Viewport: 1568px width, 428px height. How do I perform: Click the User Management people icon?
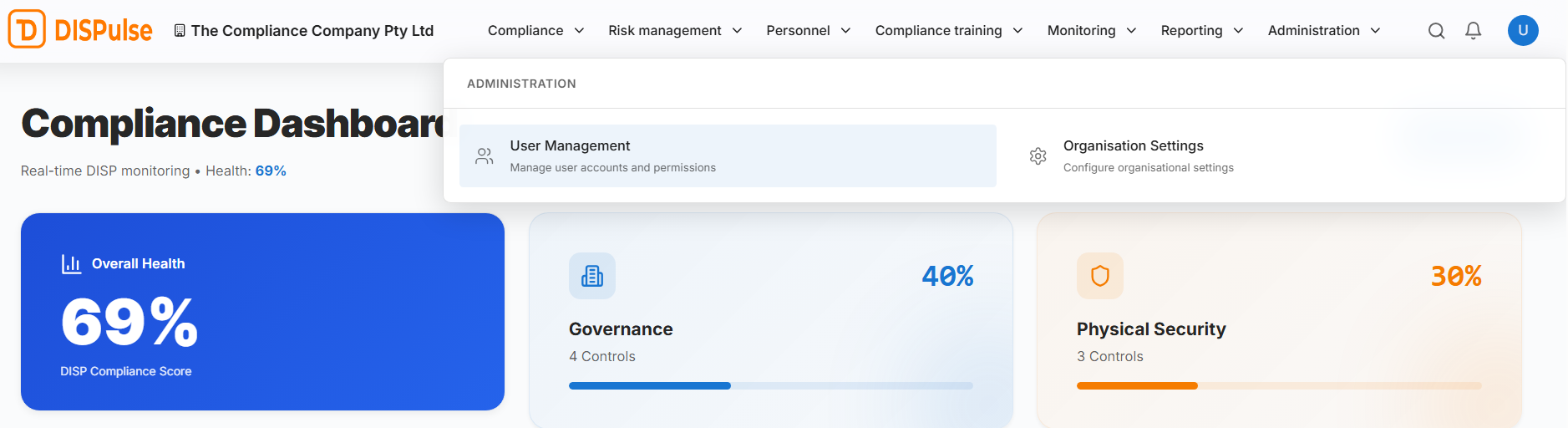pyautogui.click(x=485, y=156)
